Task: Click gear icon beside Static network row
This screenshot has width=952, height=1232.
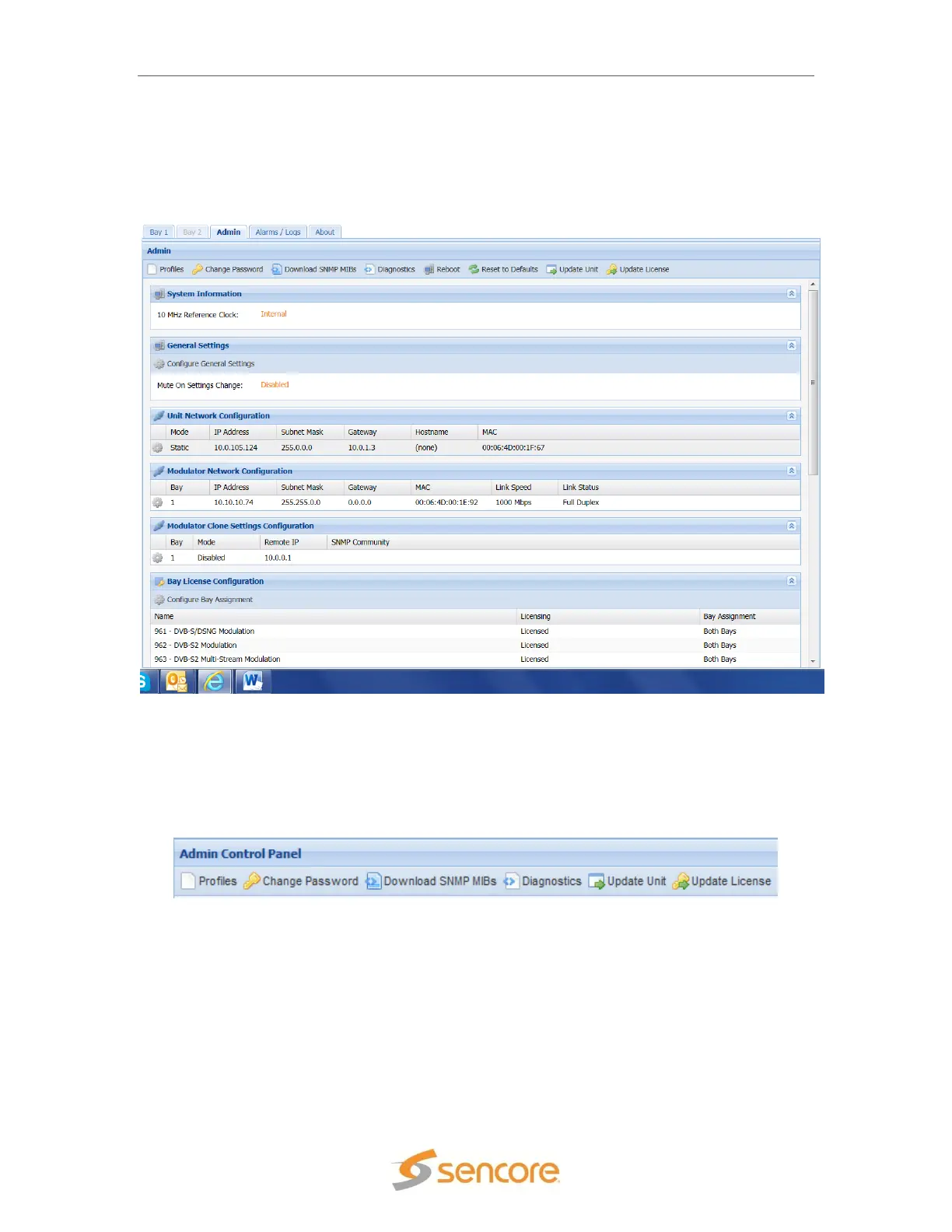Action: point(158,448)
